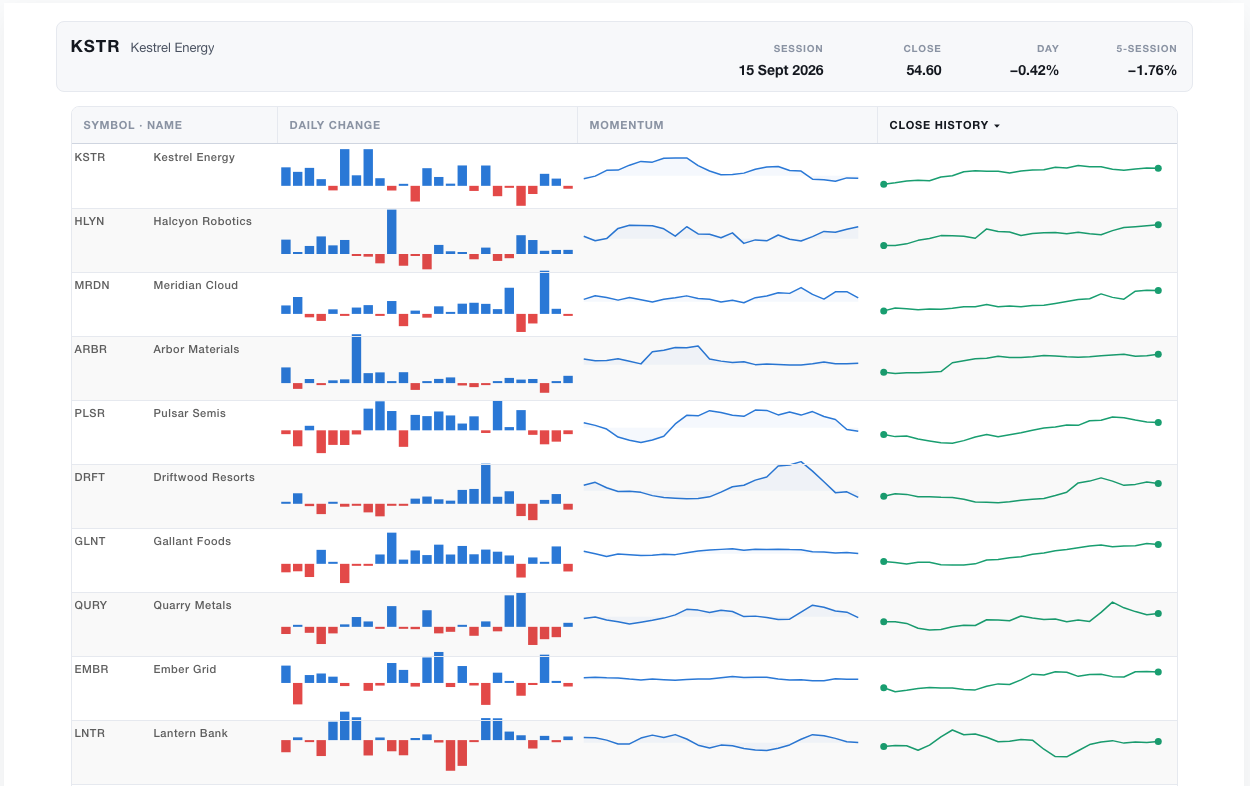
Task: Select the PLSR symbol cell
Action: [90, 413]
